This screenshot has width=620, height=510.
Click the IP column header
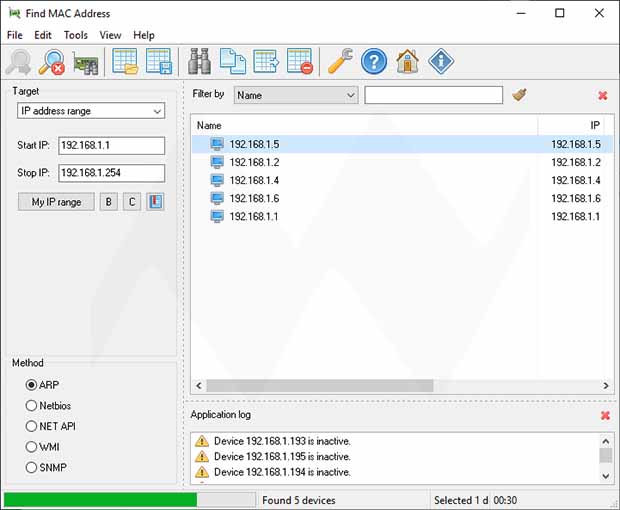click(570, 125)
